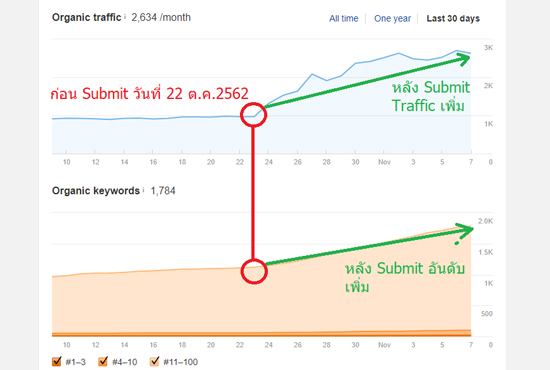
Task: Uncheck the #1–3 keyword positions checkbox
Action: click(x=56, y=361)
